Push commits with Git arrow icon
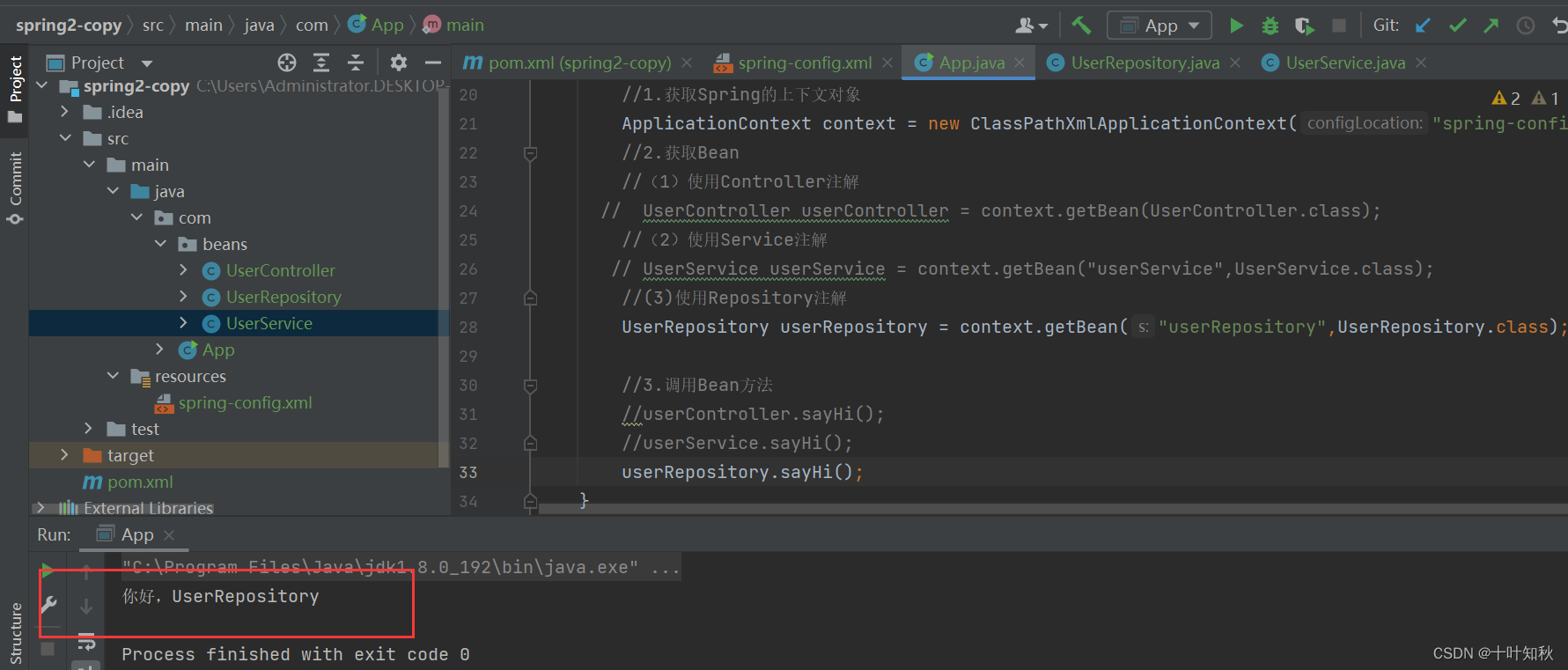 click(1491, 26)
